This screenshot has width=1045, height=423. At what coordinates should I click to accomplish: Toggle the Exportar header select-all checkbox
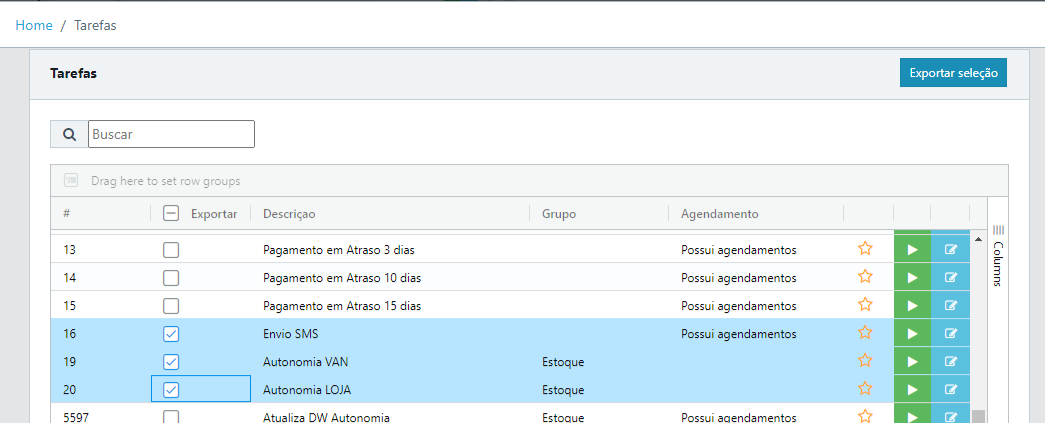point(171,214)
